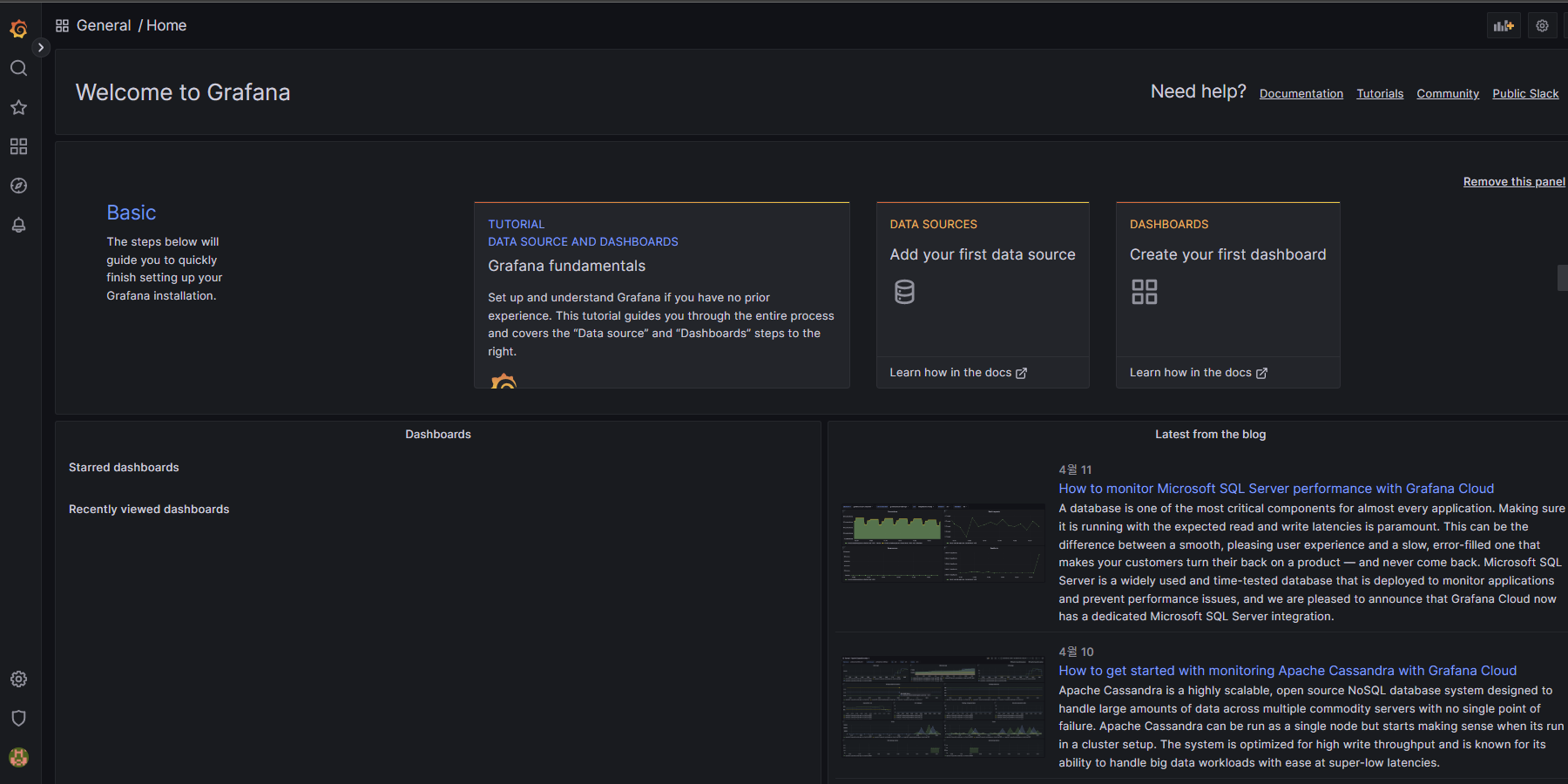The width and height of the screenshot is (1568, 784).
Task: Open Server Admin shield icon
Action: [x=18, y=718]
